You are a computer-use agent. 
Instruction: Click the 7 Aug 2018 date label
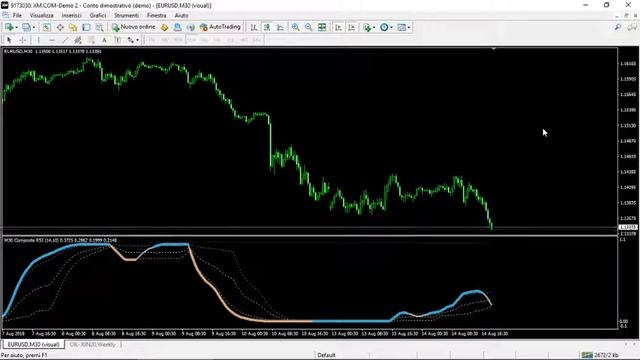click(x=14, y=334)
